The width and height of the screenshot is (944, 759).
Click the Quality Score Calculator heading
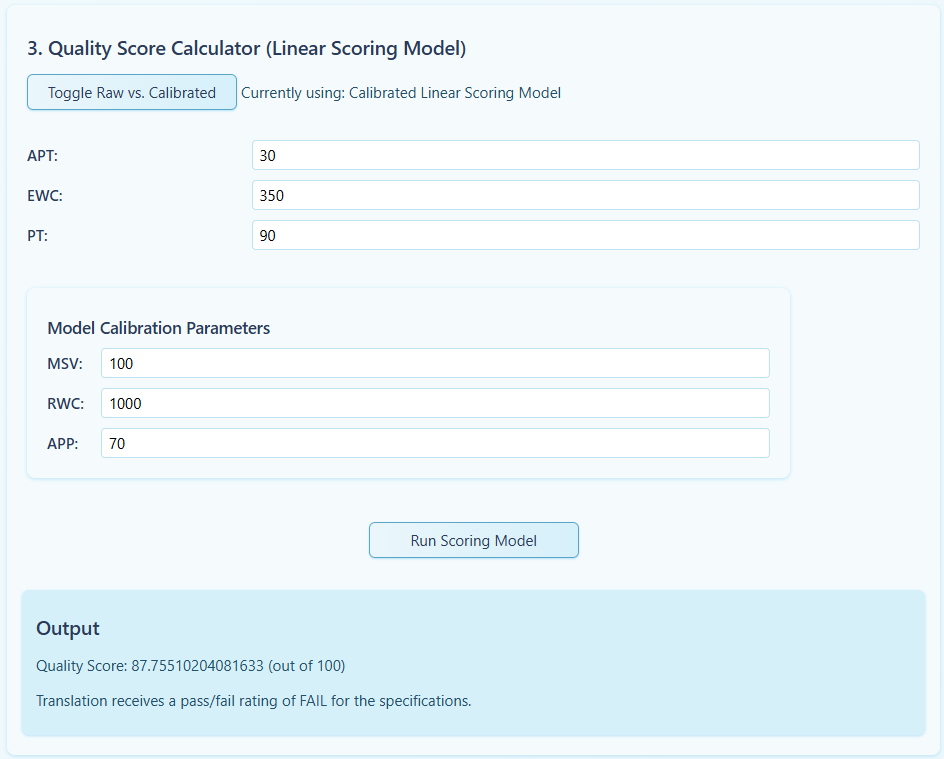pos(247,48)
